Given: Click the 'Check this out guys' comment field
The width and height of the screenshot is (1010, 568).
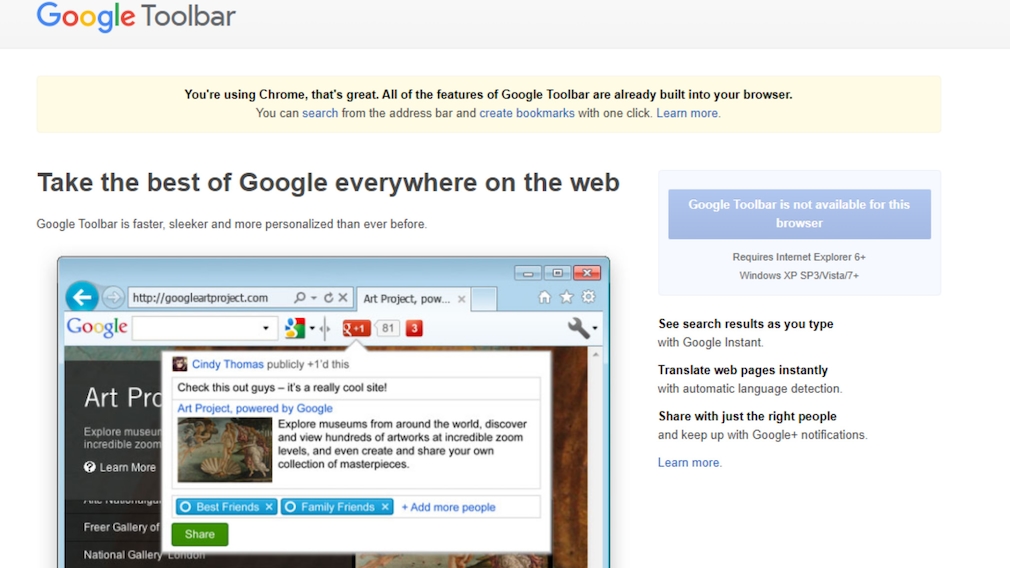Looking at the screenshot, I should tap(356, 388).
